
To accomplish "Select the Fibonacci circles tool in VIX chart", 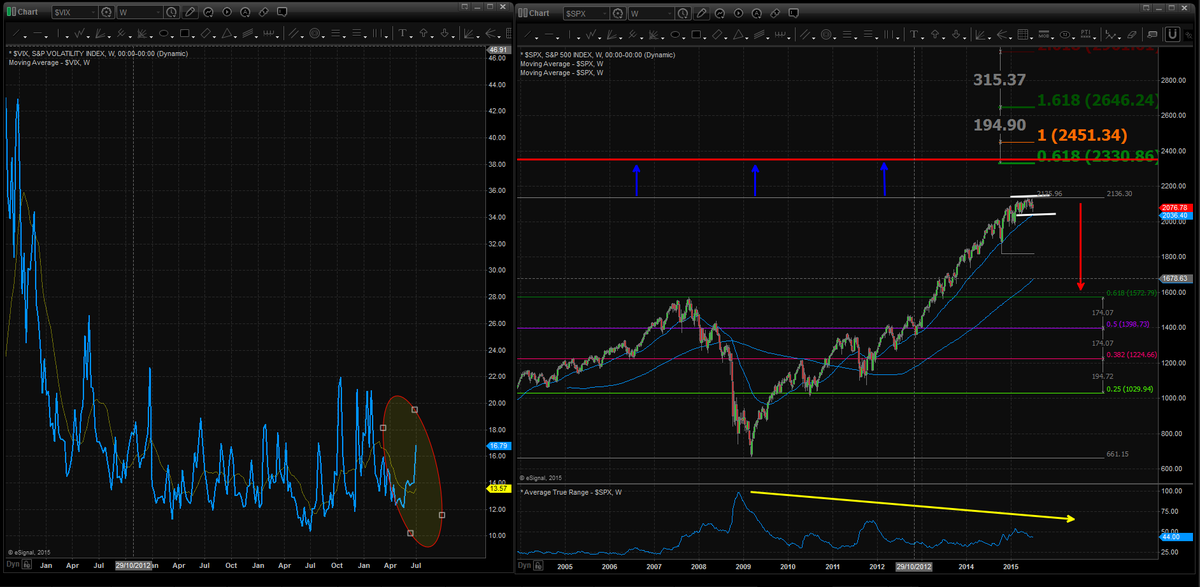I will [x=315, y=33].
